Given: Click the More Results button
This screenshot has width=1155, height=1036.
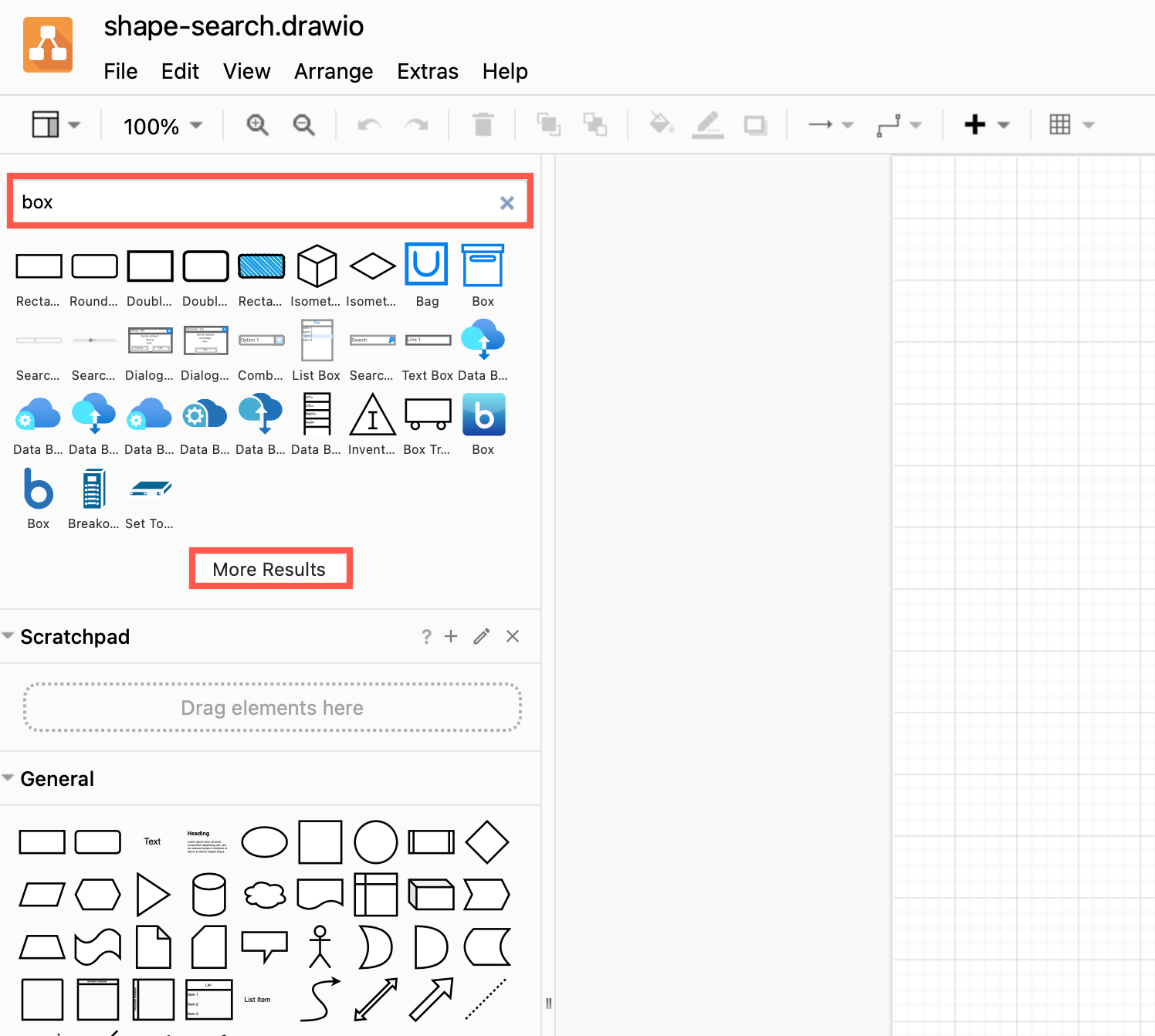Looking at the screenshot, I should (x=269, y=570).
